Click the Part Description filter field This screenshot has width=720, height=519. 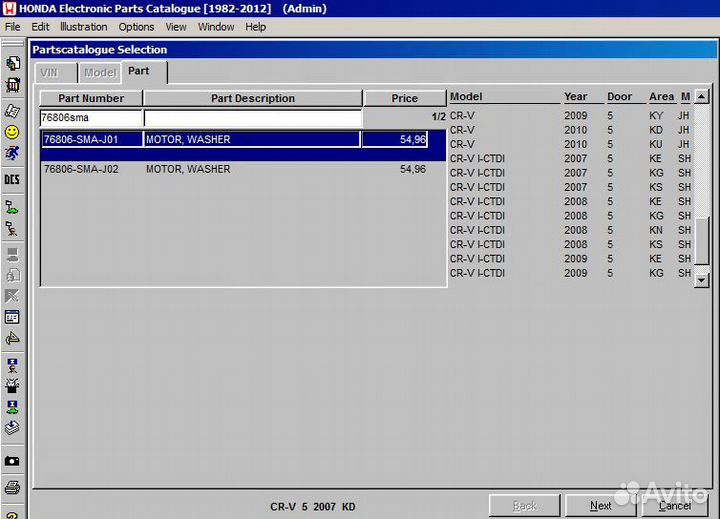point(252,118)
